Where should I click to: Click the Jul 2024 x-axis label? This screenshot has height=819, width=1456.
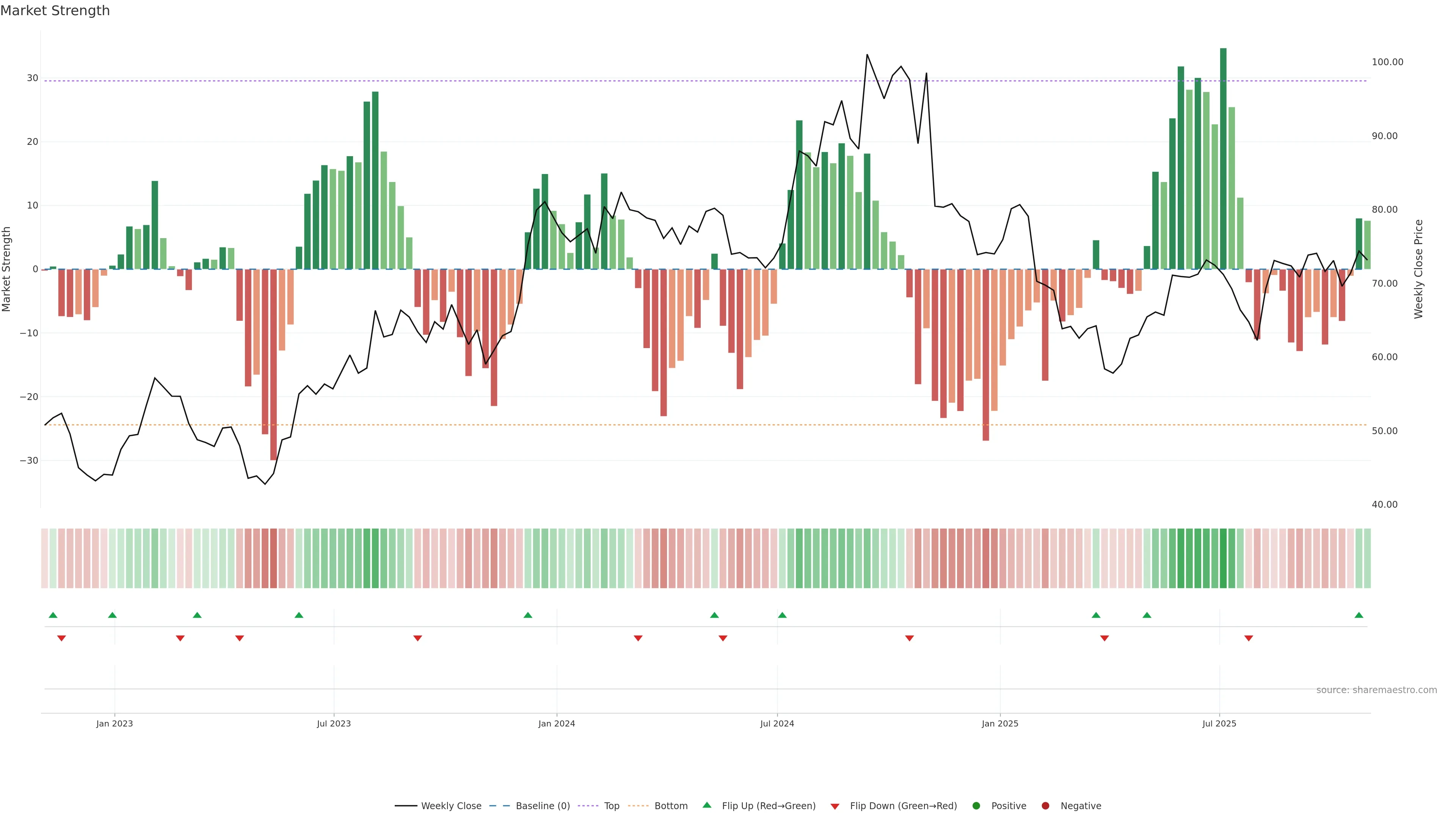click(777, 723)
